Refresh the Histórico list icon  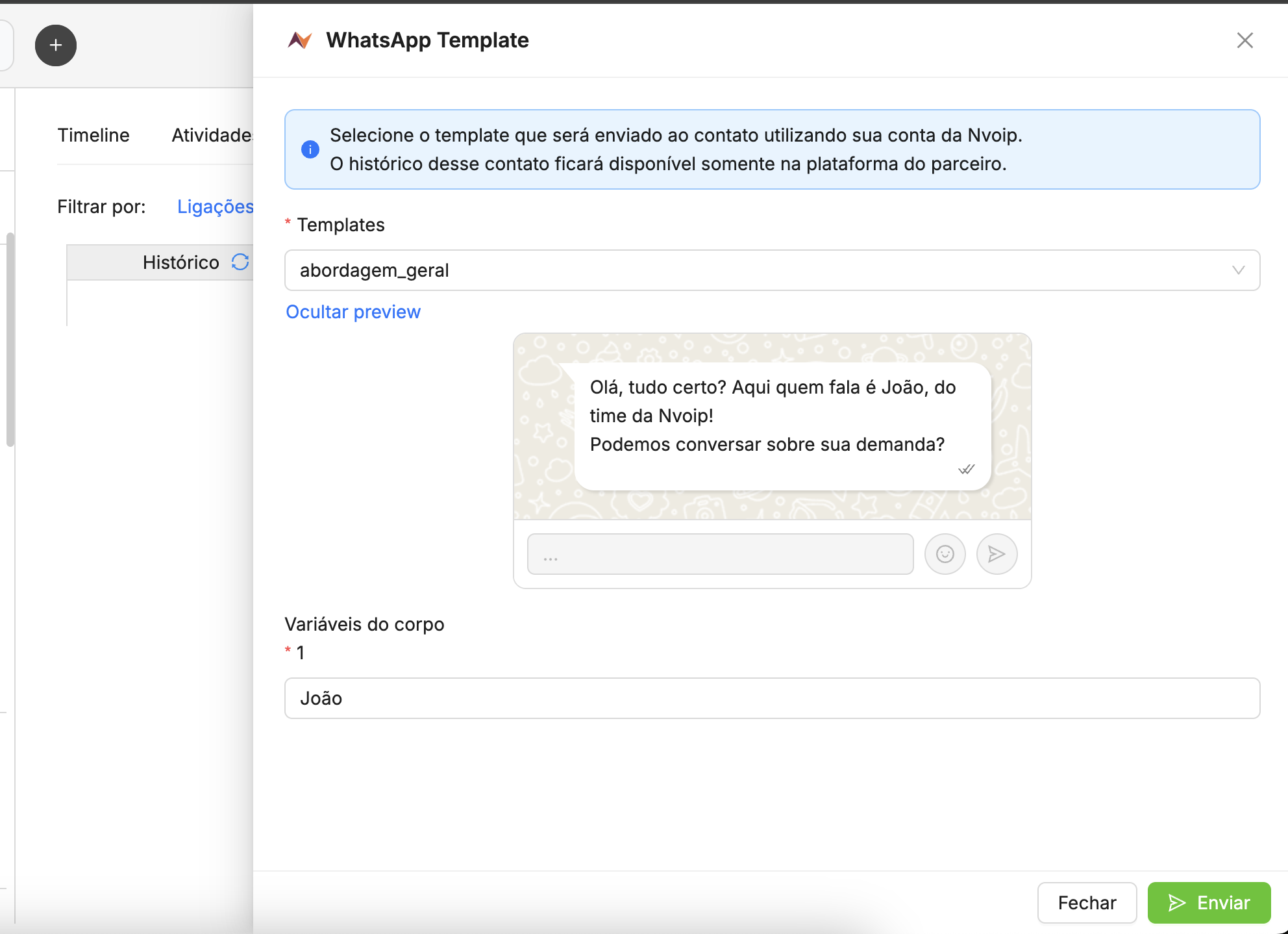click(x=240, y=262)
